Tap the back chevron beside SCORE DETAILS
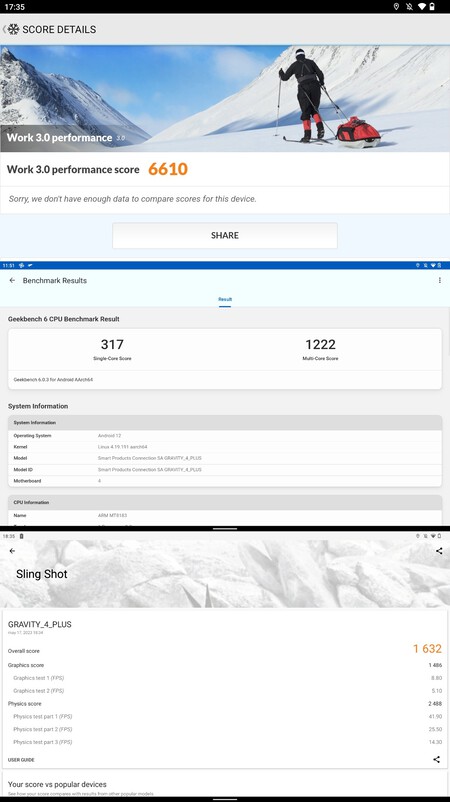This screenshot has width=450, height=802. coord(4,29)
